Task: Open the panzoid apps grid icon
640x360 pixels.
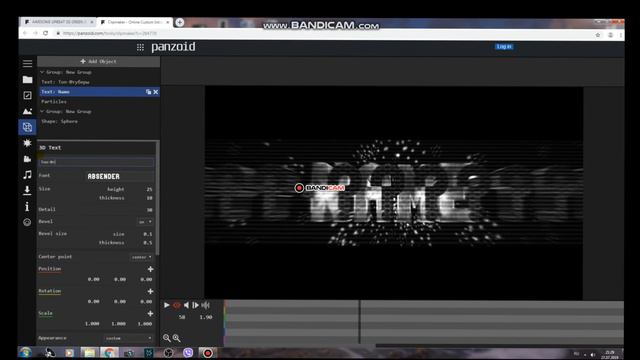Action: click(x=140, y=47)
